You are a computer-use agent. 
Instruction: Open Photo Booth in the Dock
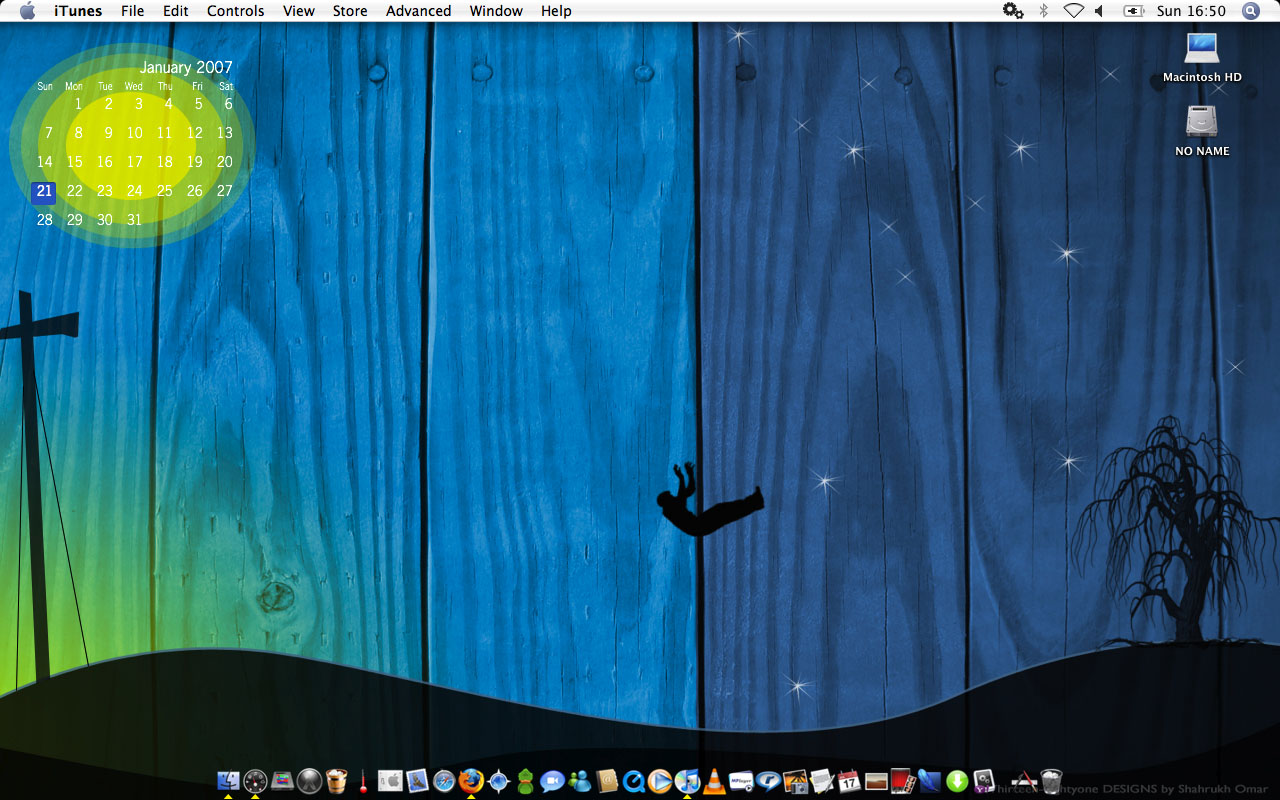(x=903, y=781)
